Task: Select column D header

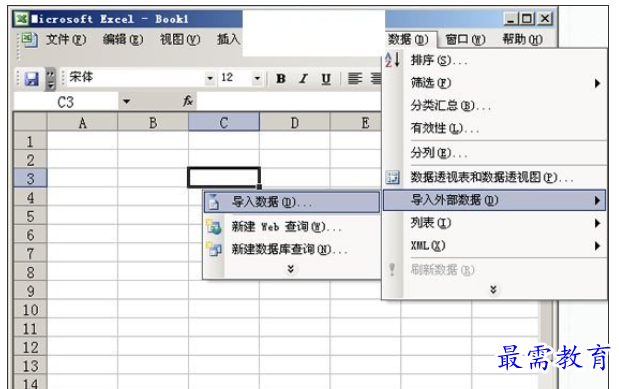Action: coord(294,123)
